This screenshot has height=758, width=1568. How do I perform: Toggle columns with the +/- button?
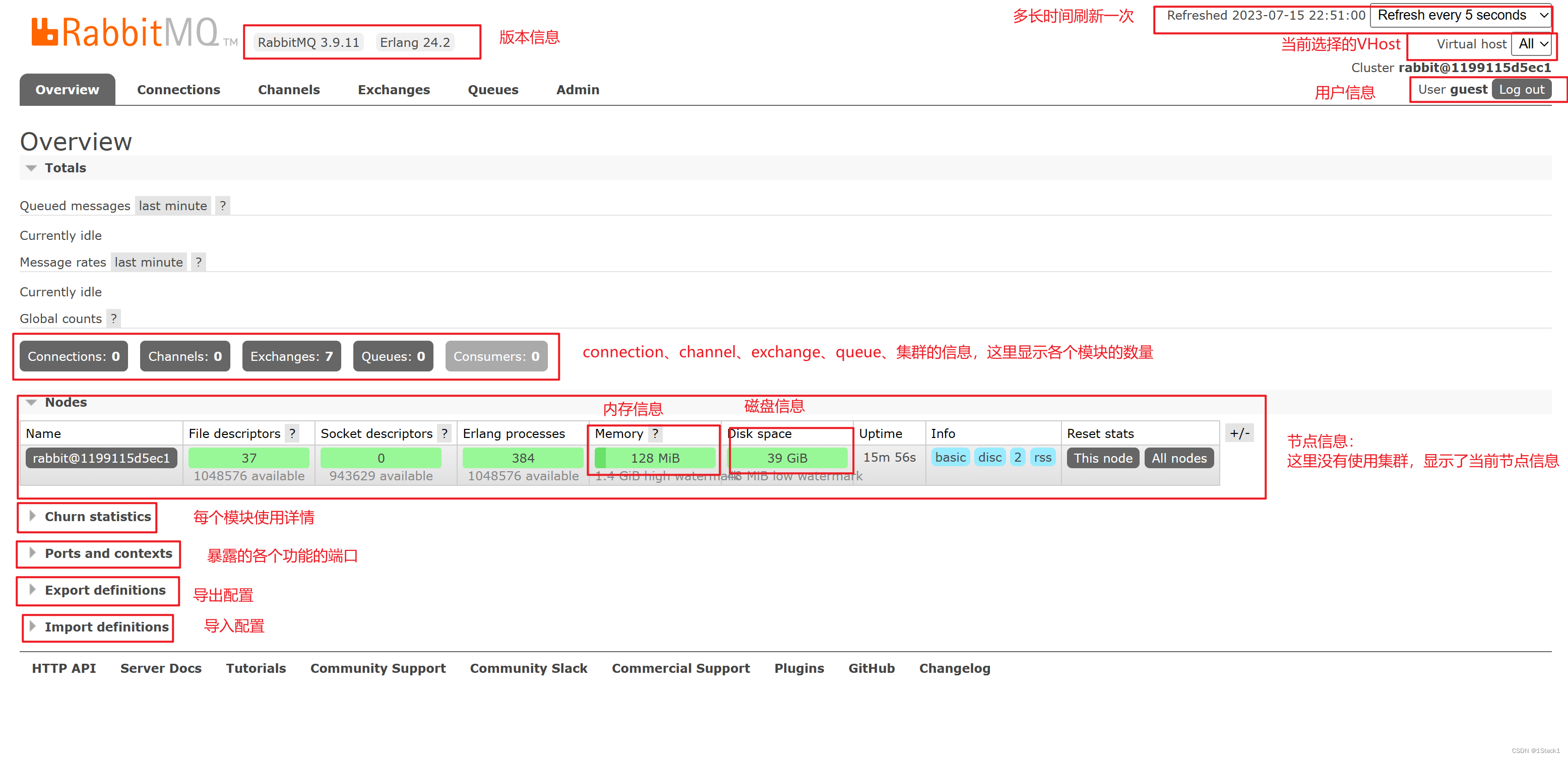1239,433
